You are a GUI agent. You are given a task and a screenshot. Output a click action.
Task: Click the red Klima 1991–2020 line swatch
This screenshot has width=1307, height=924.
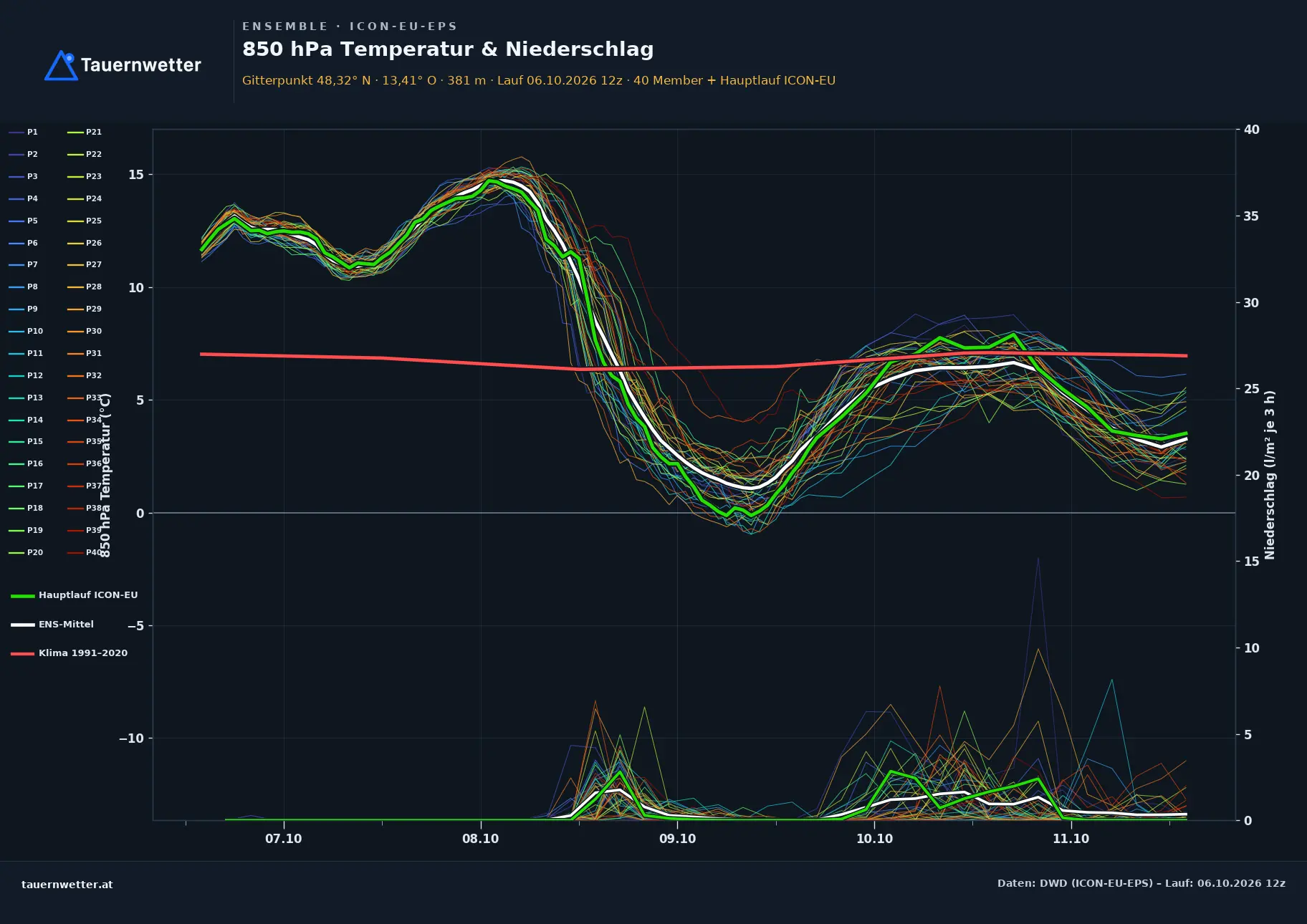(23, 654)
